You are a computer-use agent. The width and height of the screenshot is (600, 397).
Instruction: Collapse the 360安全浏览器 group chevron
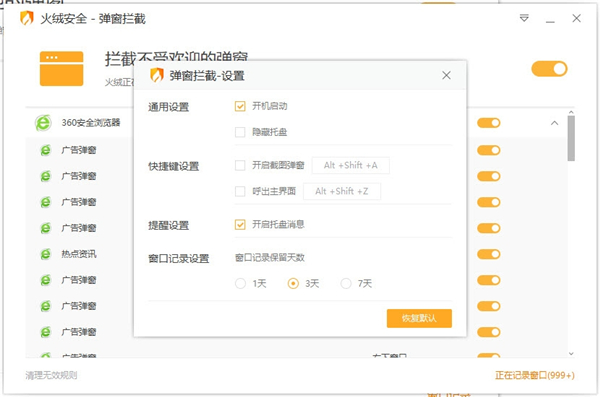tap(554, 123)
